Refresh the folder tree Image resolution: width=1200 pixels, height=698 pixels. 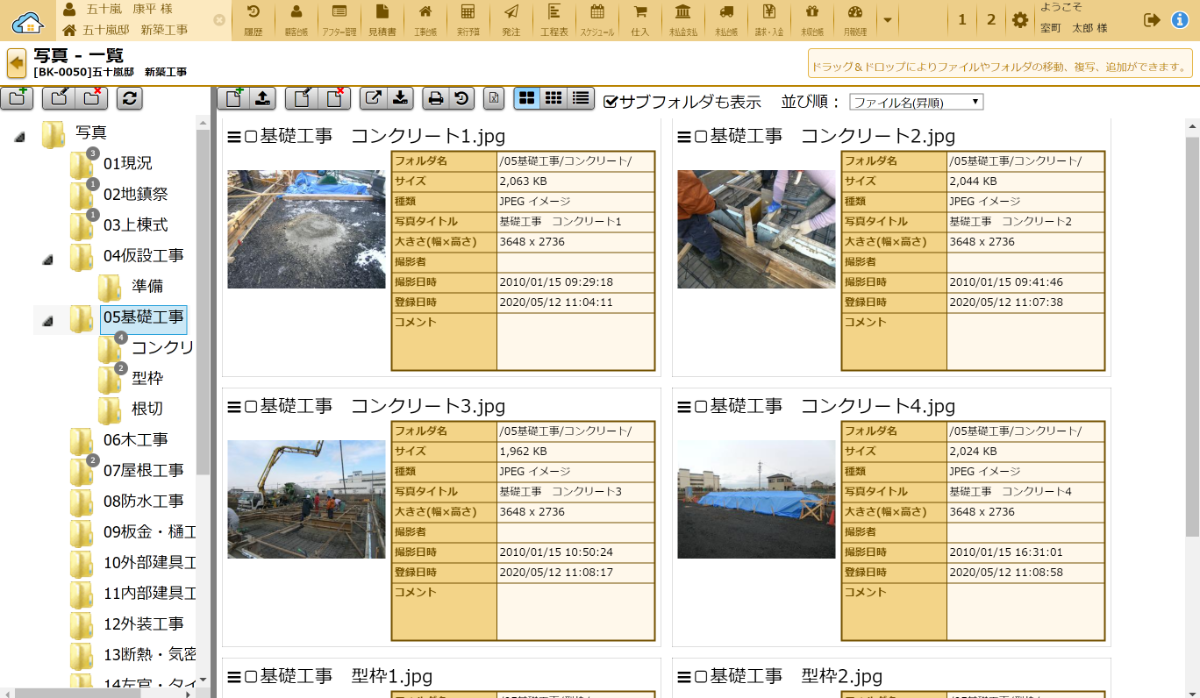click(129, 97)
